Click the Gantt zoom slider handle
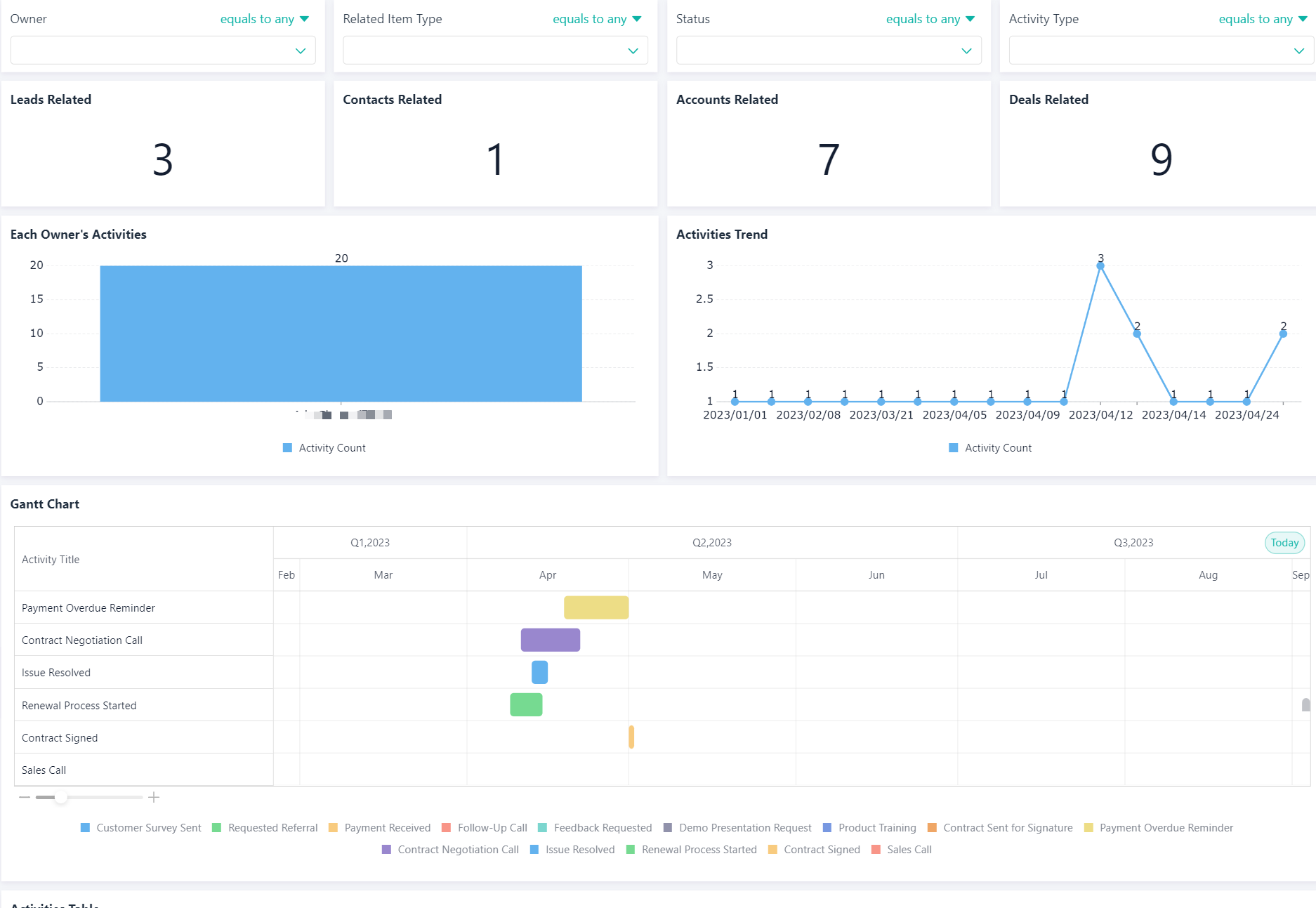 click(61, 797)
